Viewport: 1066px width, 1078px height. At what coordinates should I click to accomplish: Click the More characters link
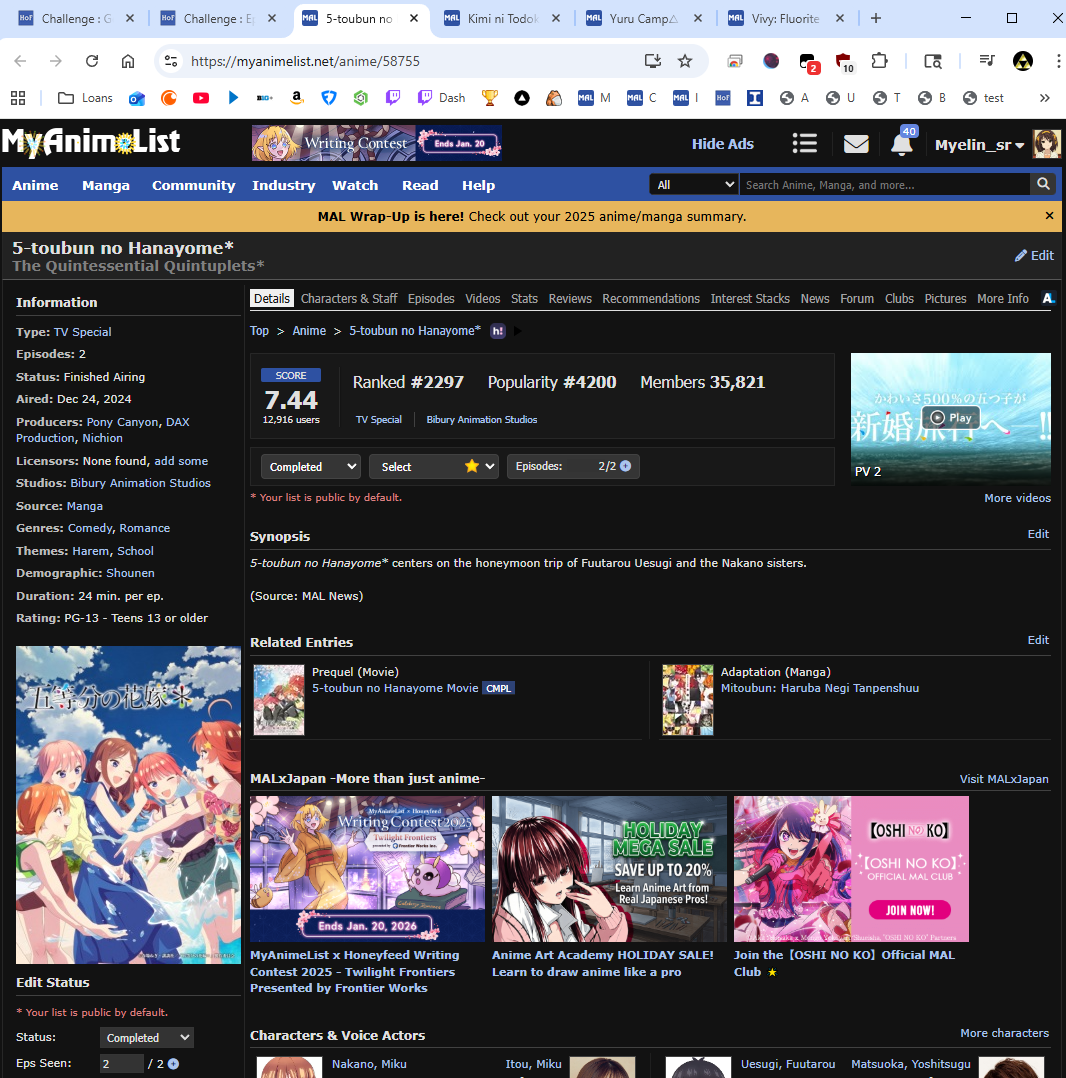tap(1004, 1033)
